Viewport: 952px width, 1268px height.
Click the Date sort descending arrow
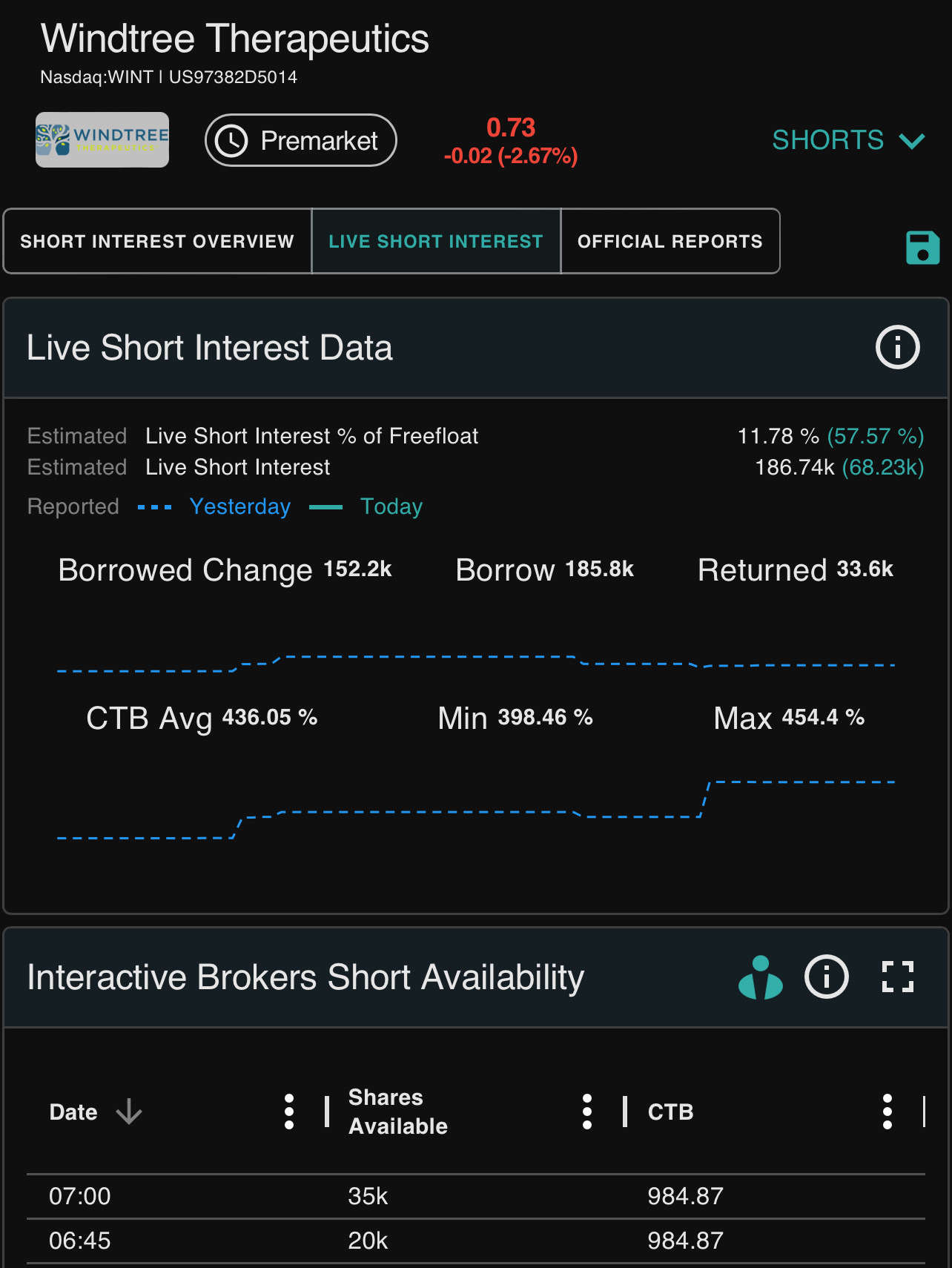(129, 1112)
